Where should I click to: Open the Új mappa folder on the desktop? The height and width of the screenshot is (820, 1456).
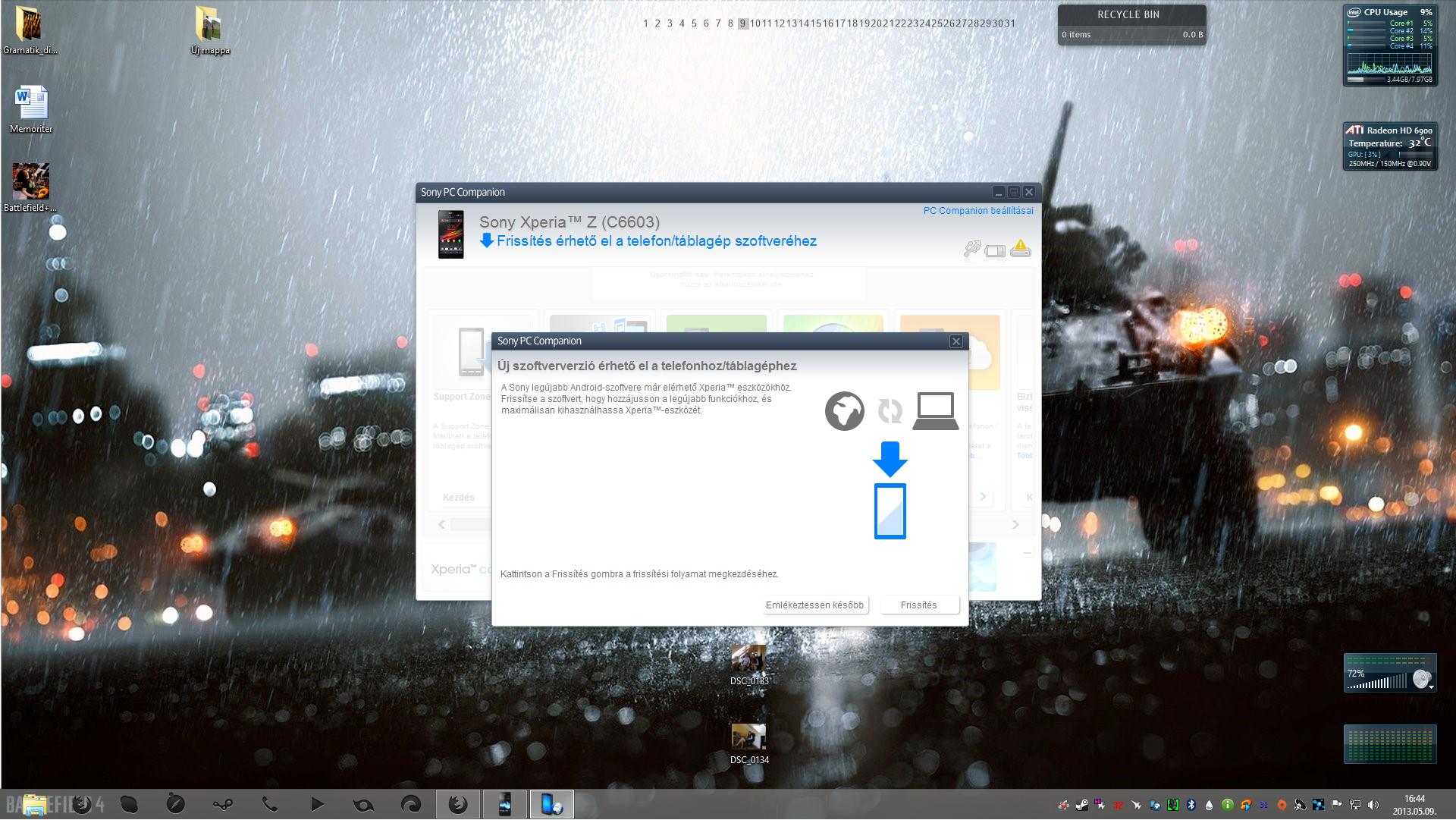[210, 30]
